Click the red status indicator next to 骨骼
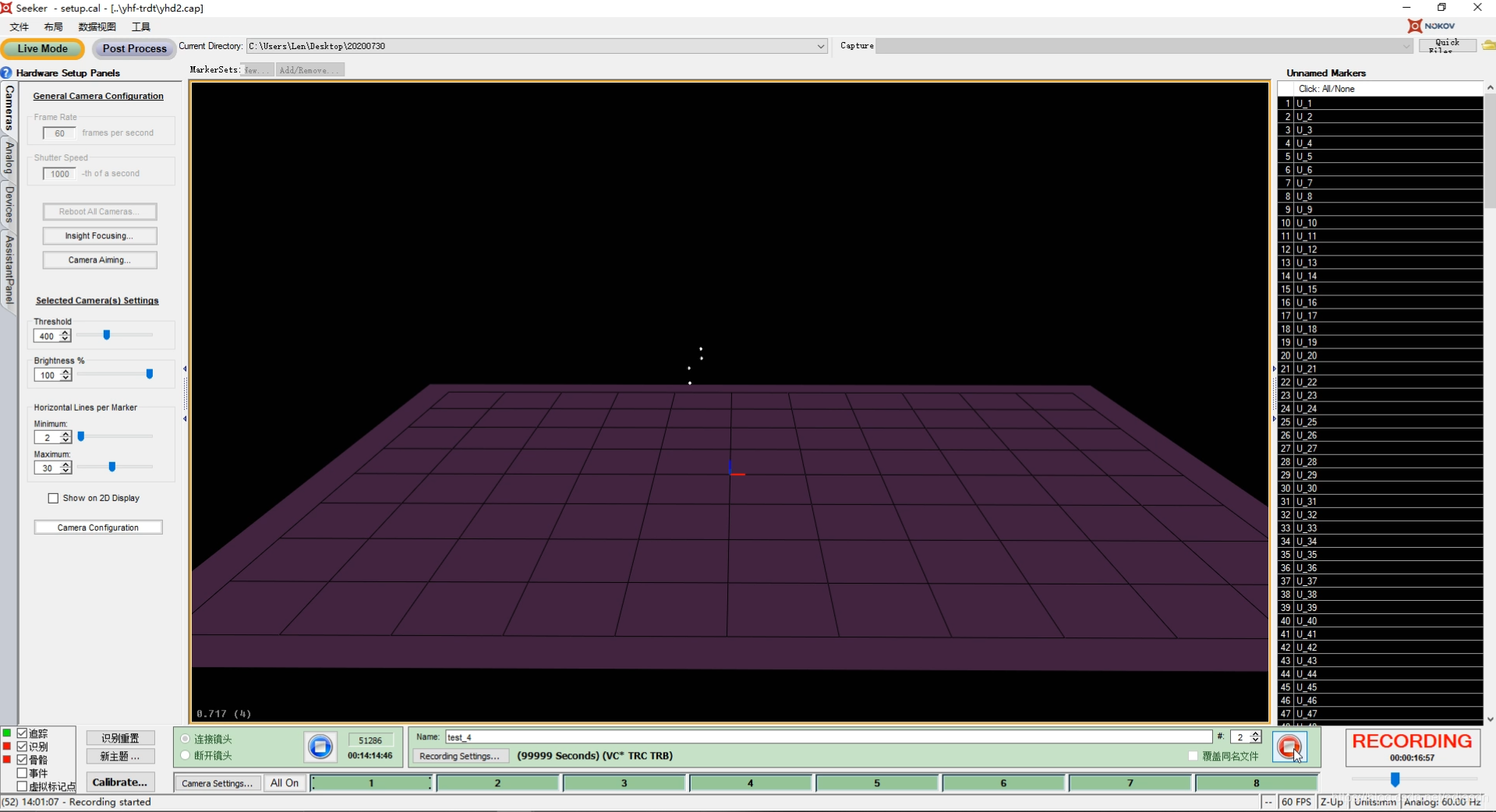This screenshot has width=1496, height=812. 6,759
